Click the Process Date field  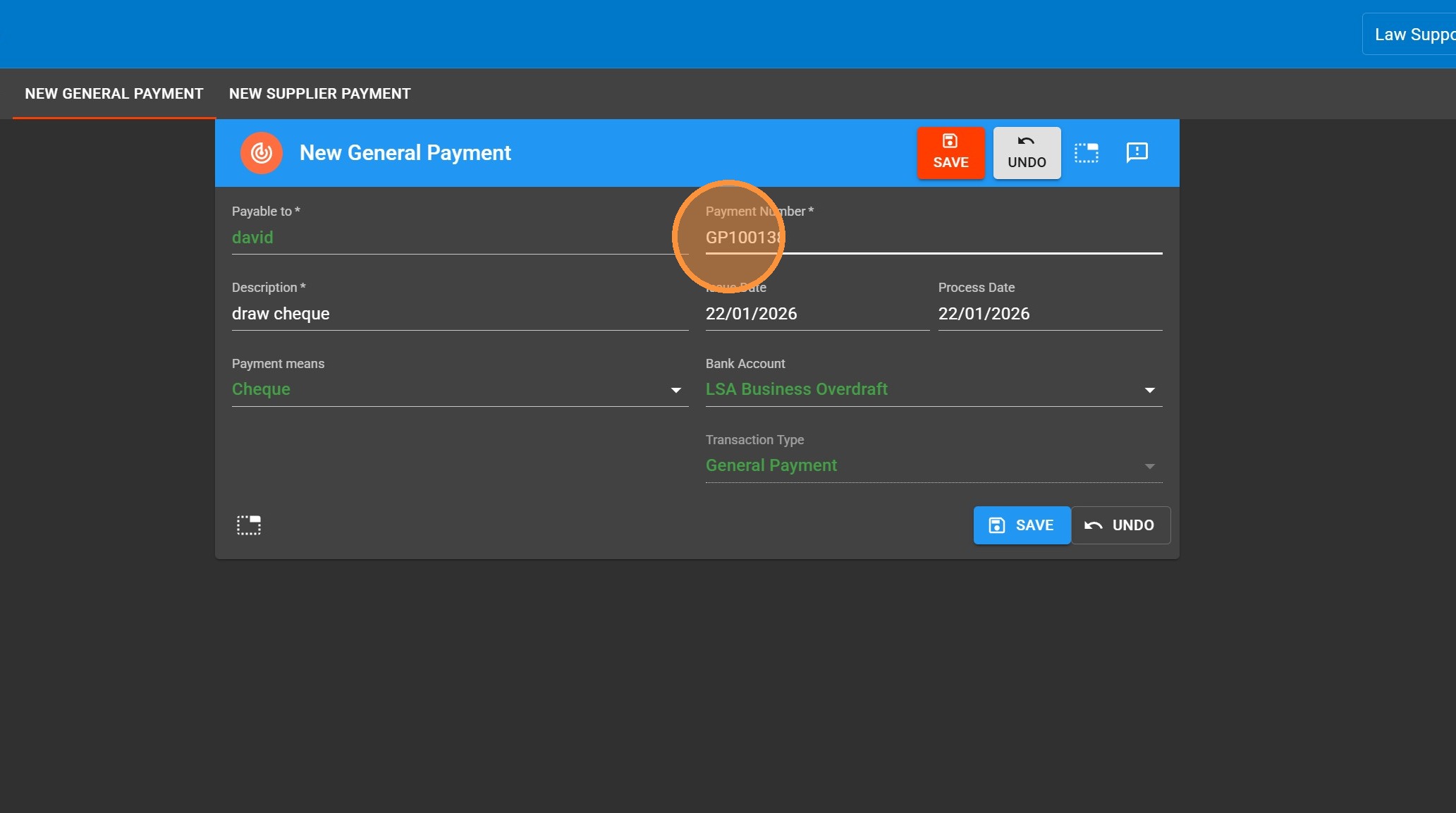click(x=1048, y=314)
